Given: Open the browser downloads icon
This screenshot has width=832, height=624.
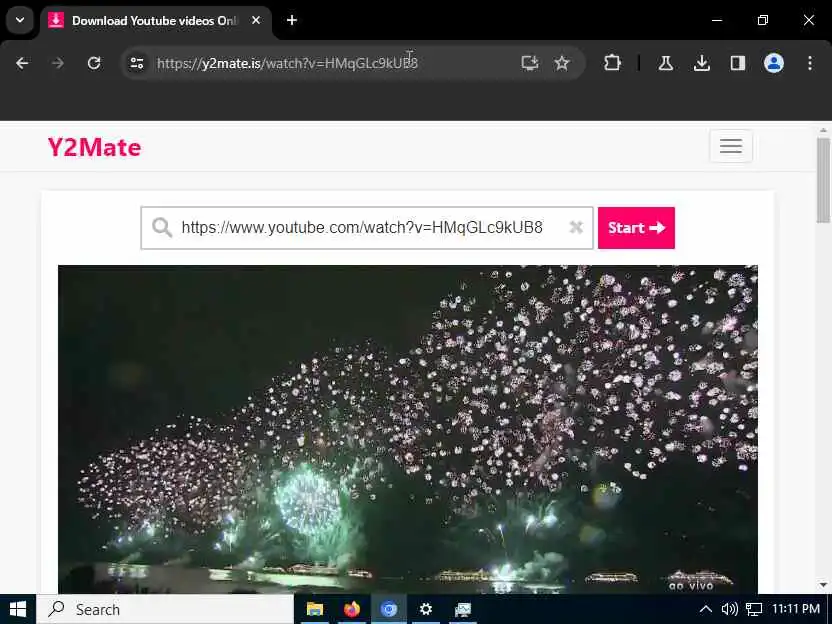Looking at the screenshot, I should pyautogui.click(x=701, y=64).
